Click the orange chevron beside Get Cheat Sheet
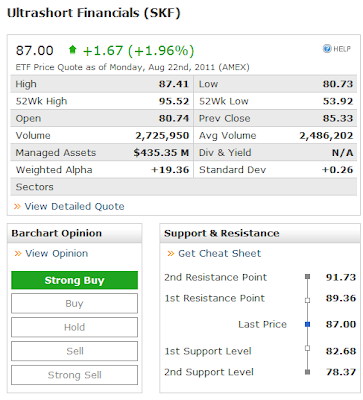Viewport: 363px width, 400px height. (171, 254)
